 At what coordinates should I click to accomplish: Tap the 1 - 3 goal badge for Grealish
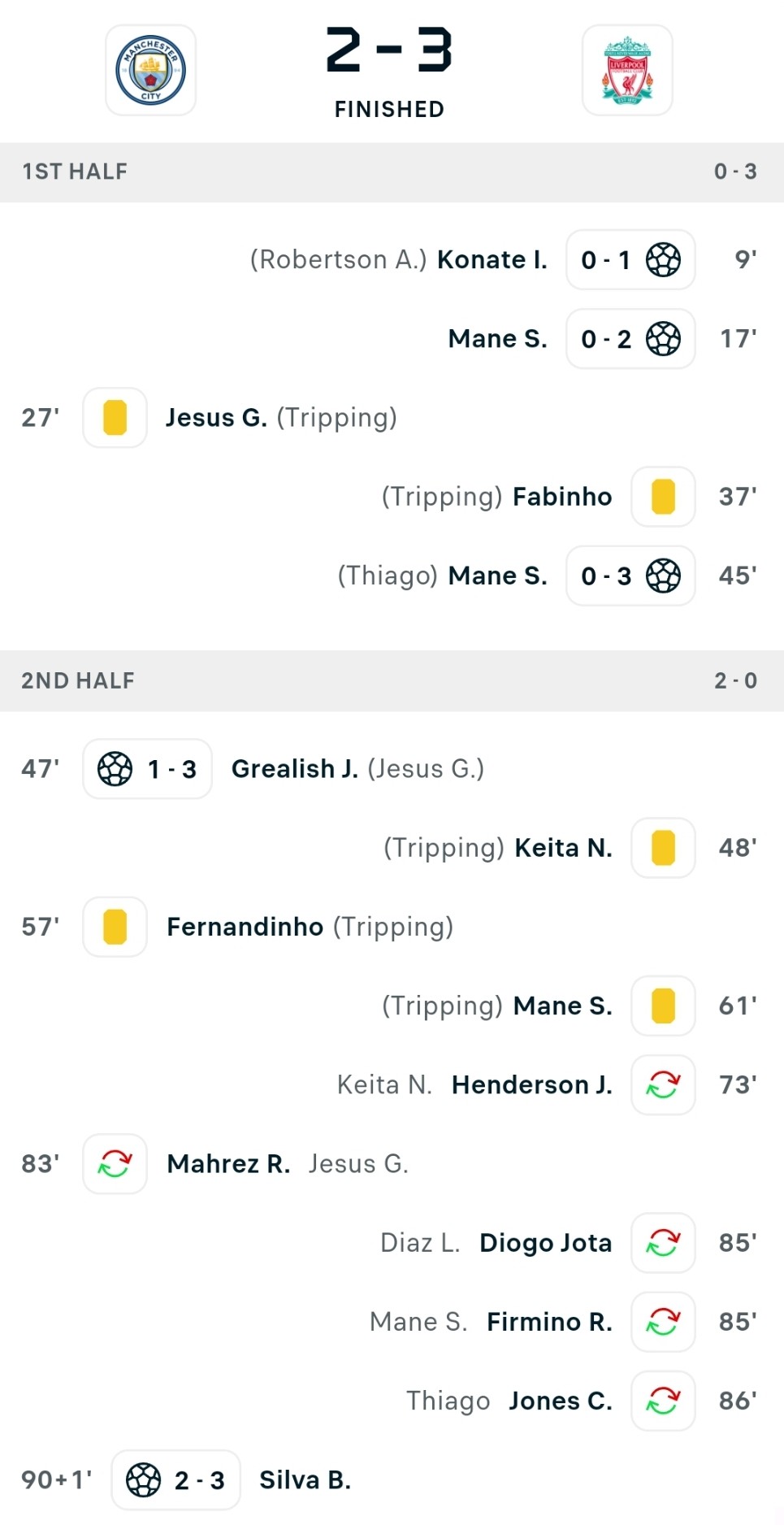(147, 769)
